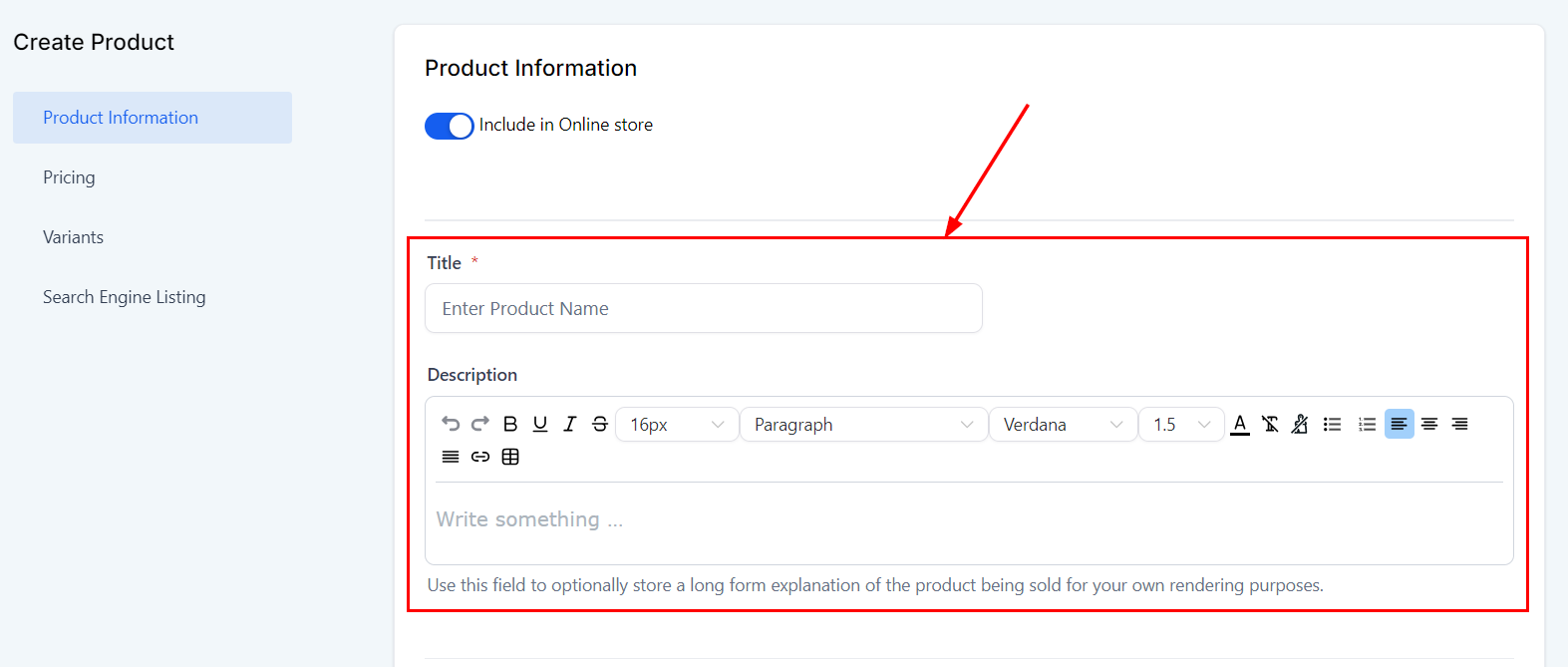Open the Variants section in sidebar

pos(73,237)
